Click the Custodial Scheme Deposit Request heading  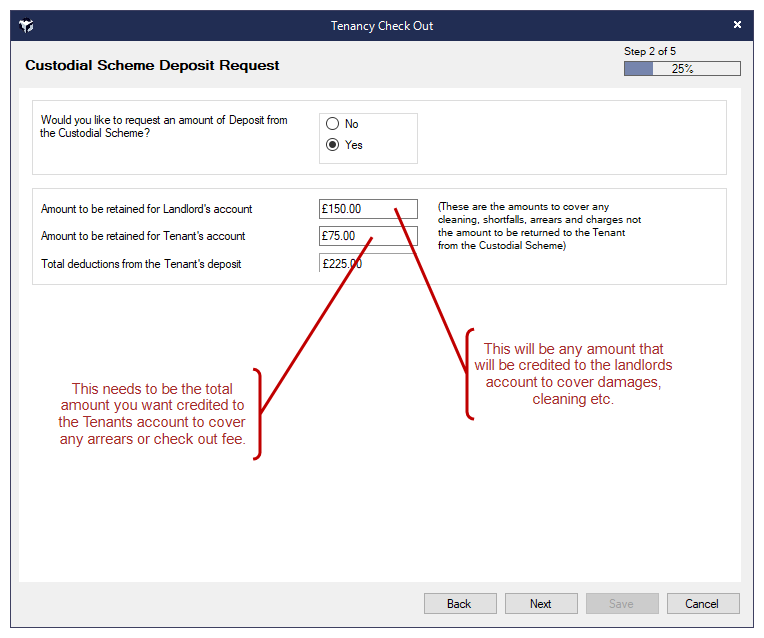(152, 66)
